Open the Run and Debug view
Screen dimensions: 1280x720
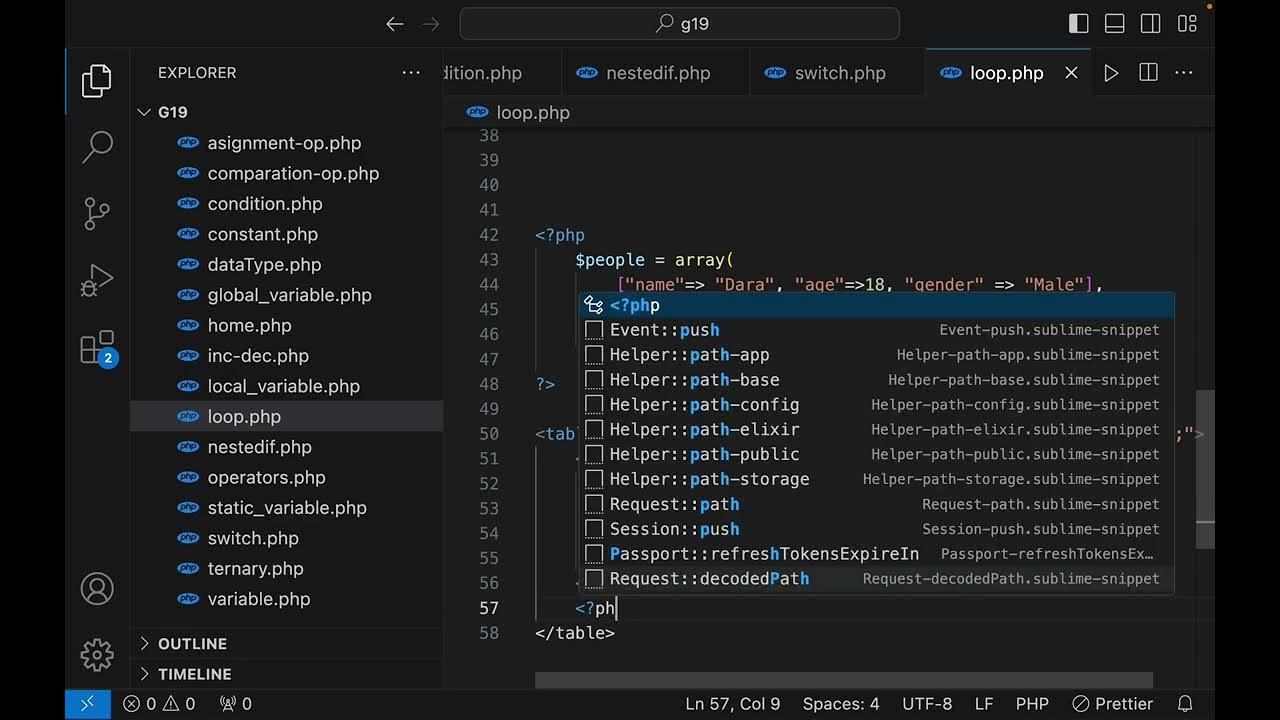(x=97, y=281)
